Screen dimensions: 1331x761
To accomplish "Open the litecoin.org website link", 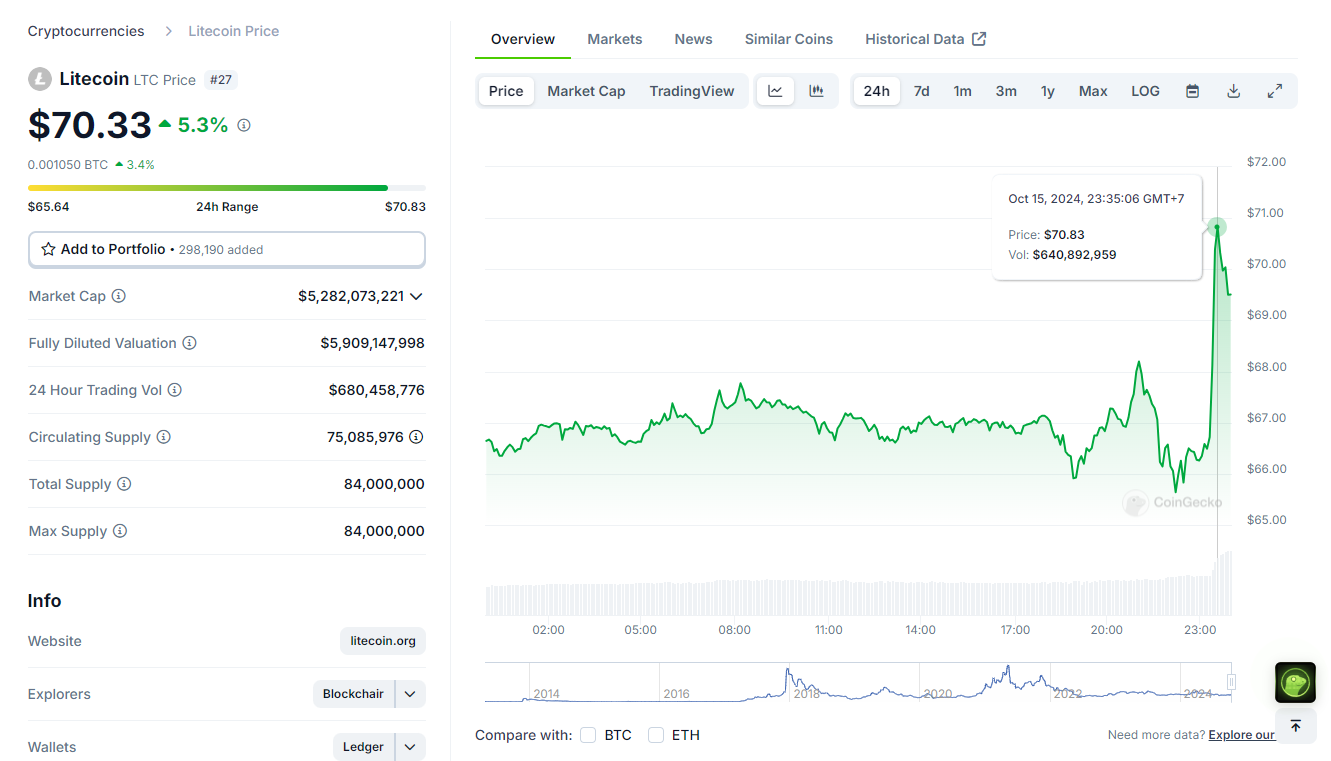I will (383, 641).
